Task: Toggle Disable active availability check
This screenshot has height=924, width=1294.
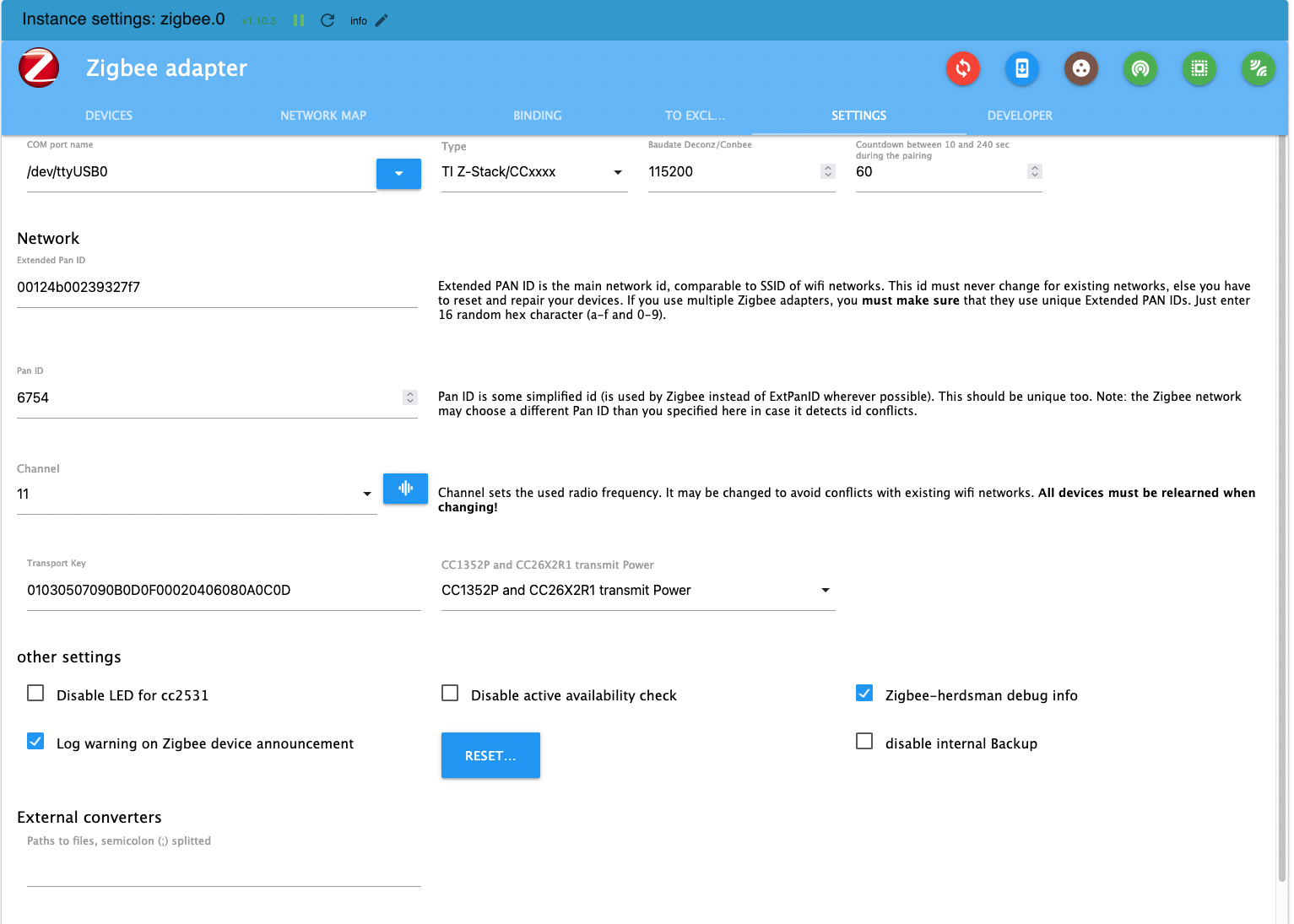Action: [450, 693]
